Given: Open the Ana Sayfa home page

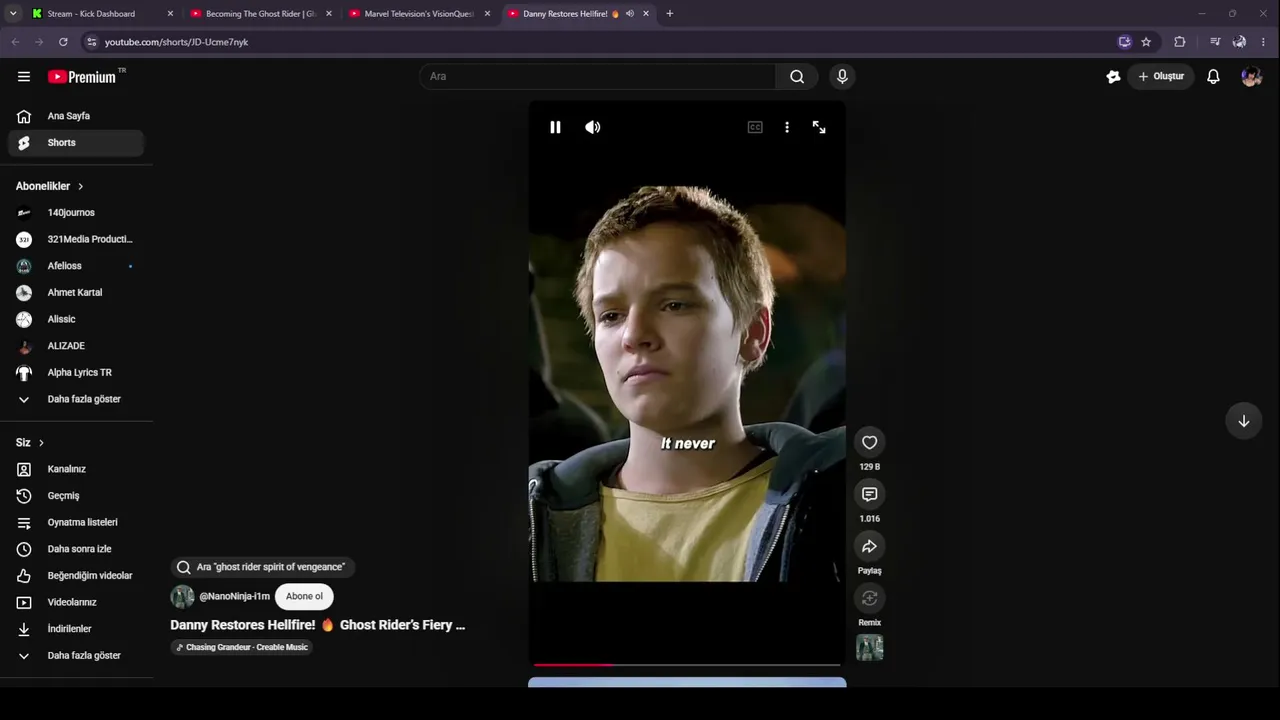Looking at the screenshot, I should point(76,116).
